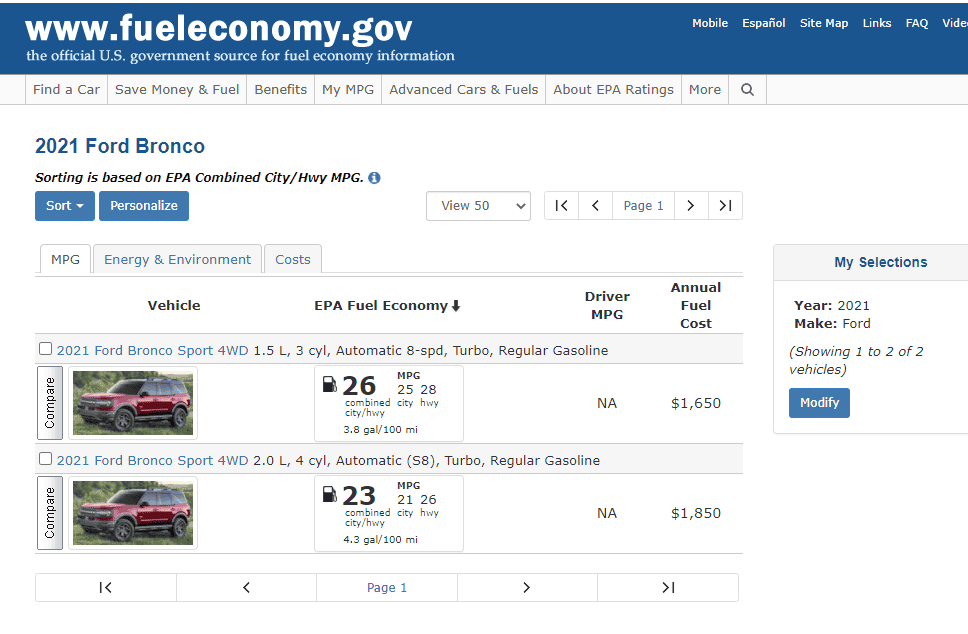
Task: Open the 1.5 L 2021 Ford Bronco Sport 4WD link
Action: point(152,351)
